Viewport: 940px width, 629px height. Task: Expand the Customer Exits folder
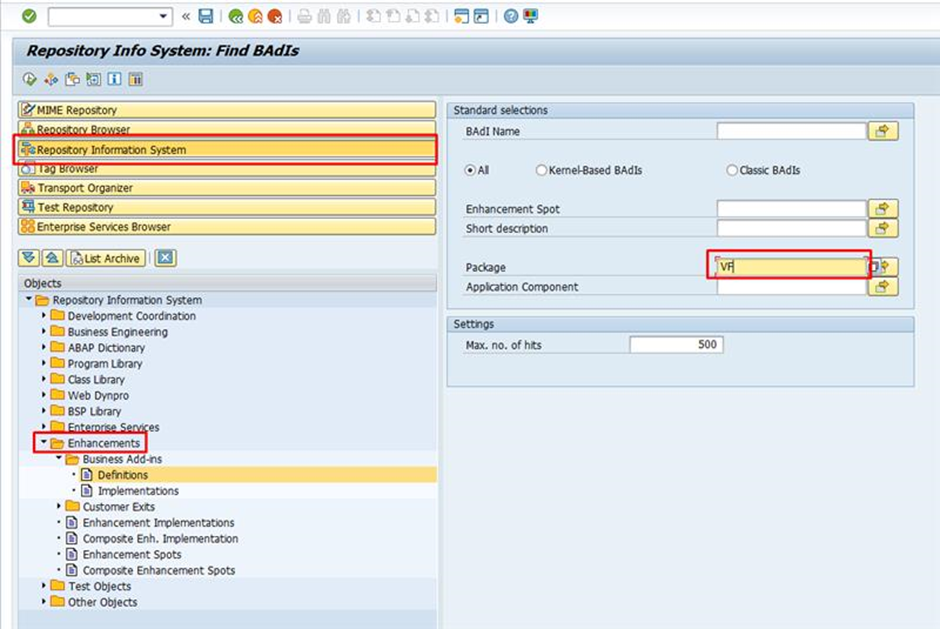[x=59, y=507]
